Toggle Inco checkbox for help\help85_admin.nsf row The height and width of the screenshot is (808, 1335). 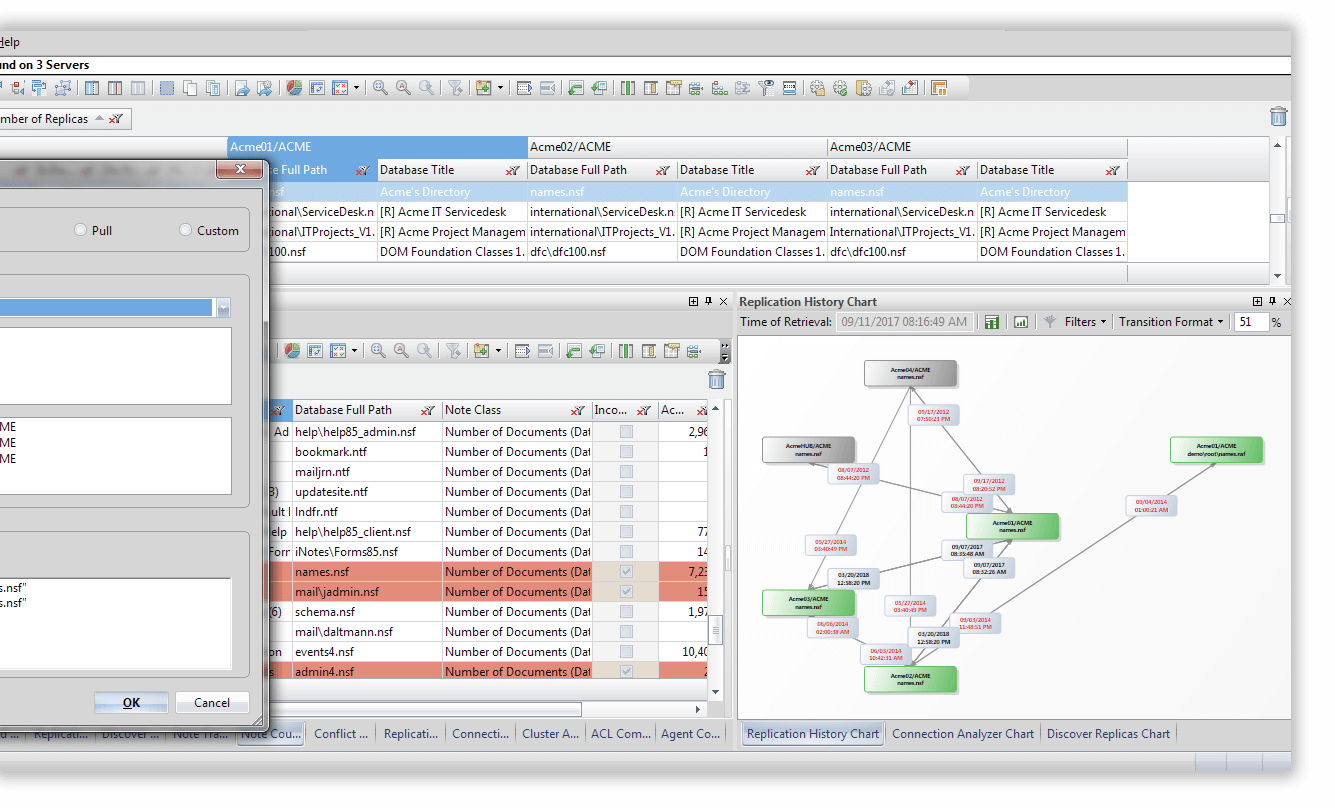(626, 432)
